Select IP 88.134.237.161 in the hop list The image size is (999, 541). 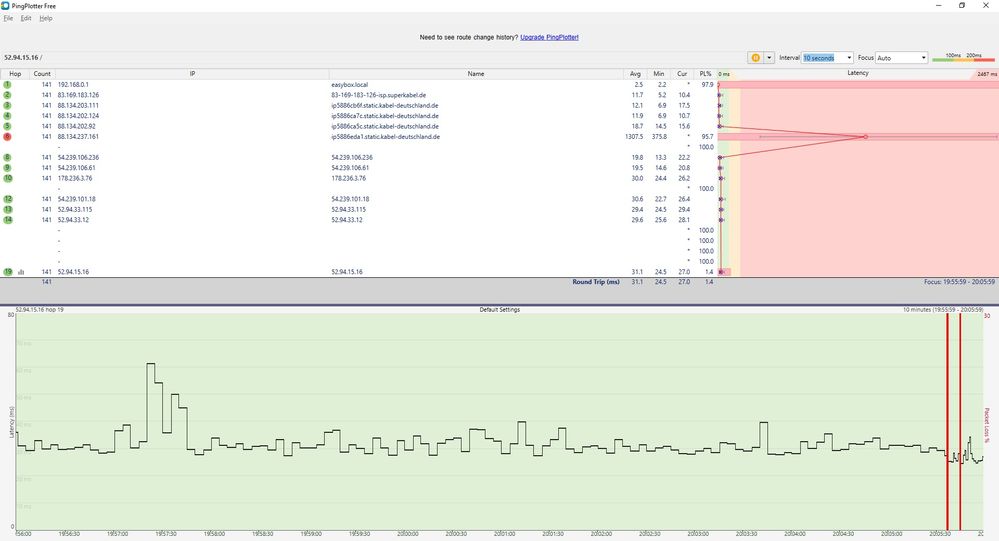click(78, 136)
